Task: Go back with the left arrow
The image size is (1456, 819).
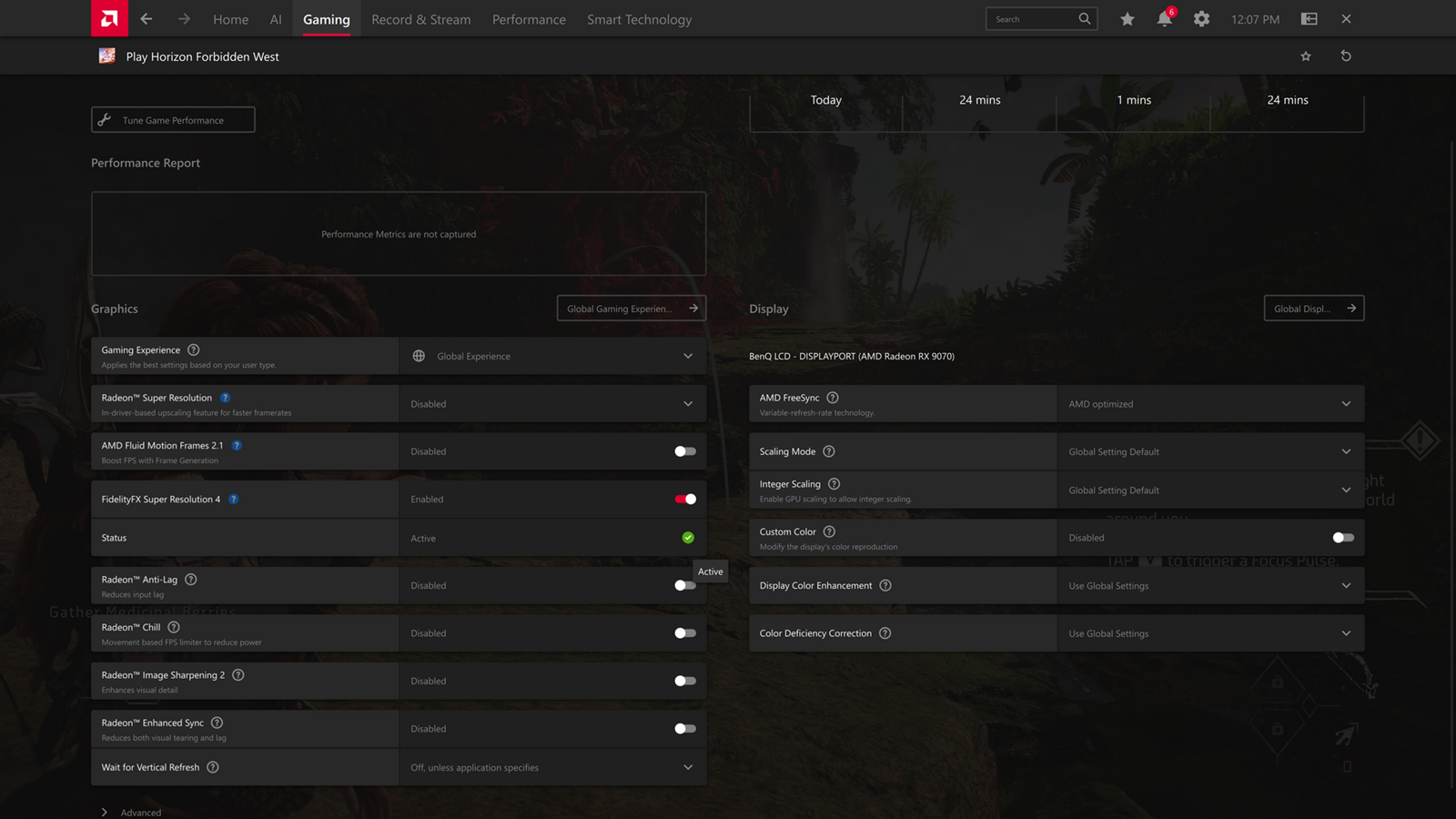Action: 147,18
